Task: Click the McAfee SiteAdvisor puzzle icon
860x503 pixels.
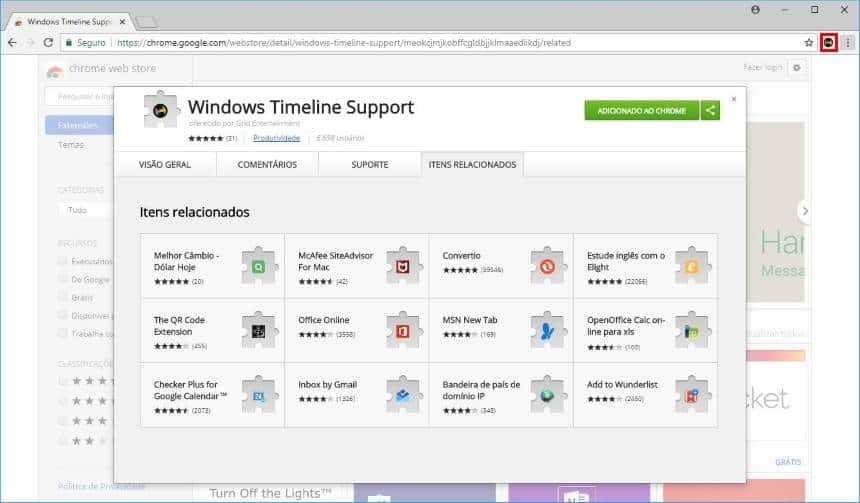Action: click(404, 266)
